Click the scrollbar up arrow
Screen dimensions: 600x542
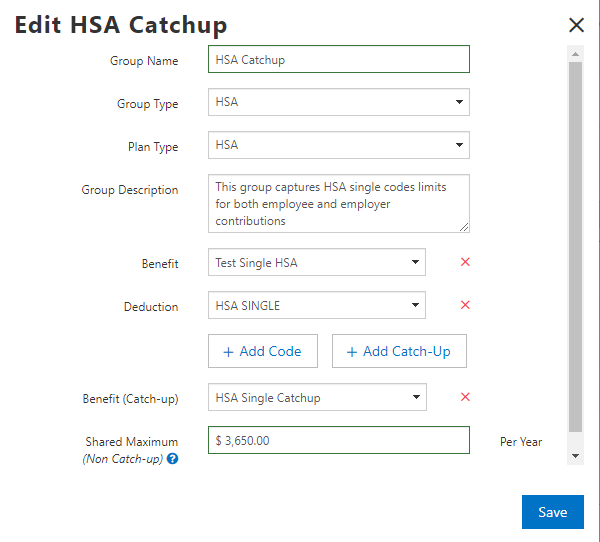click(x=575, y=52)
